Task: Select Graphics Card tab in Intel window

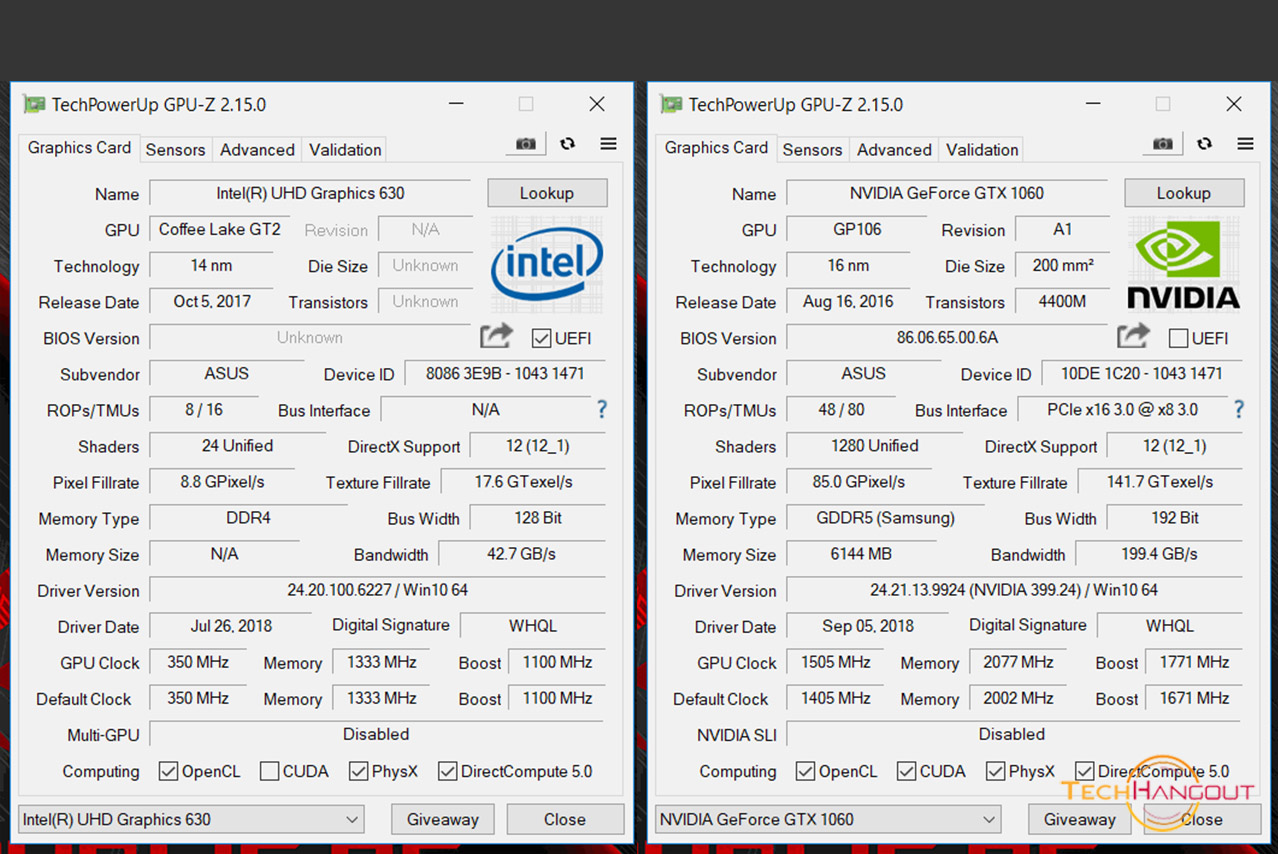Action: point(79,147)
